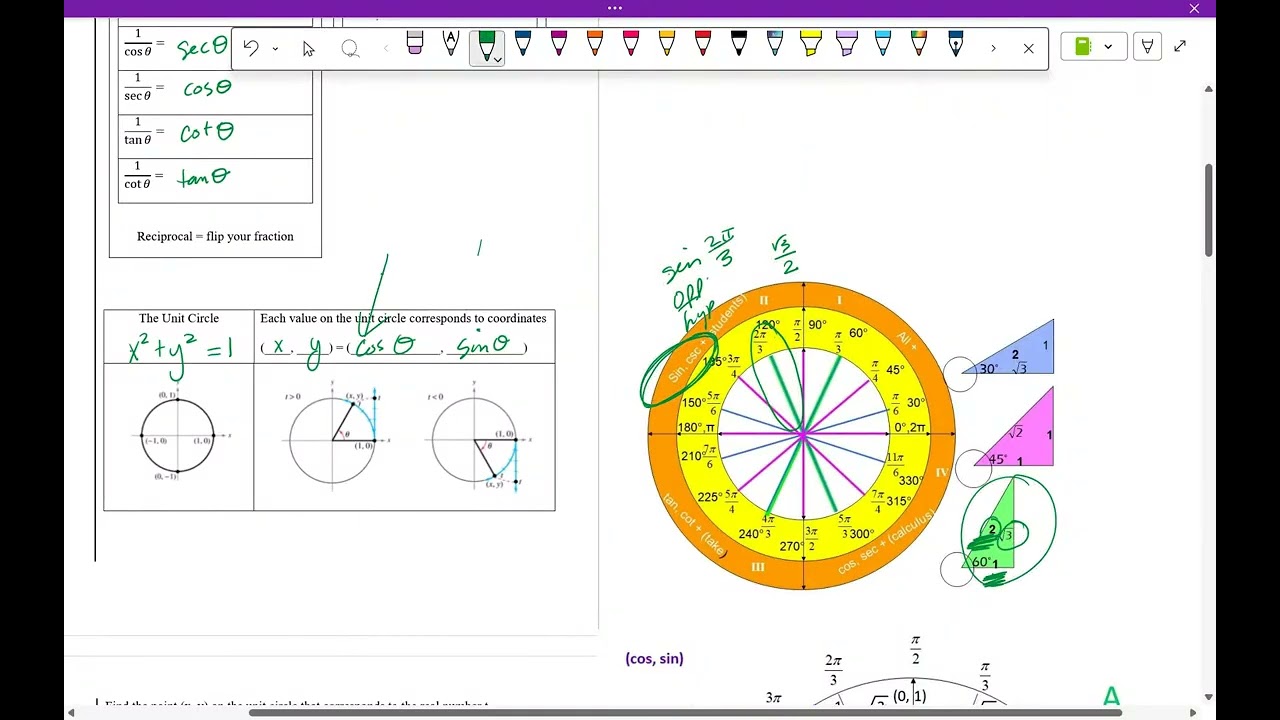This screenshot has height=720, width=1280.
Task: Click the horizontal scrollbar thumb
Action: tap(685, 712)
